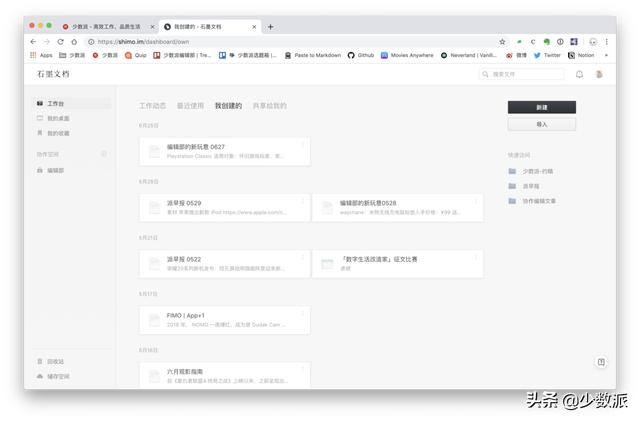Open more options on 派早报 0522 card
640x421 pixels.
point(302,258)
